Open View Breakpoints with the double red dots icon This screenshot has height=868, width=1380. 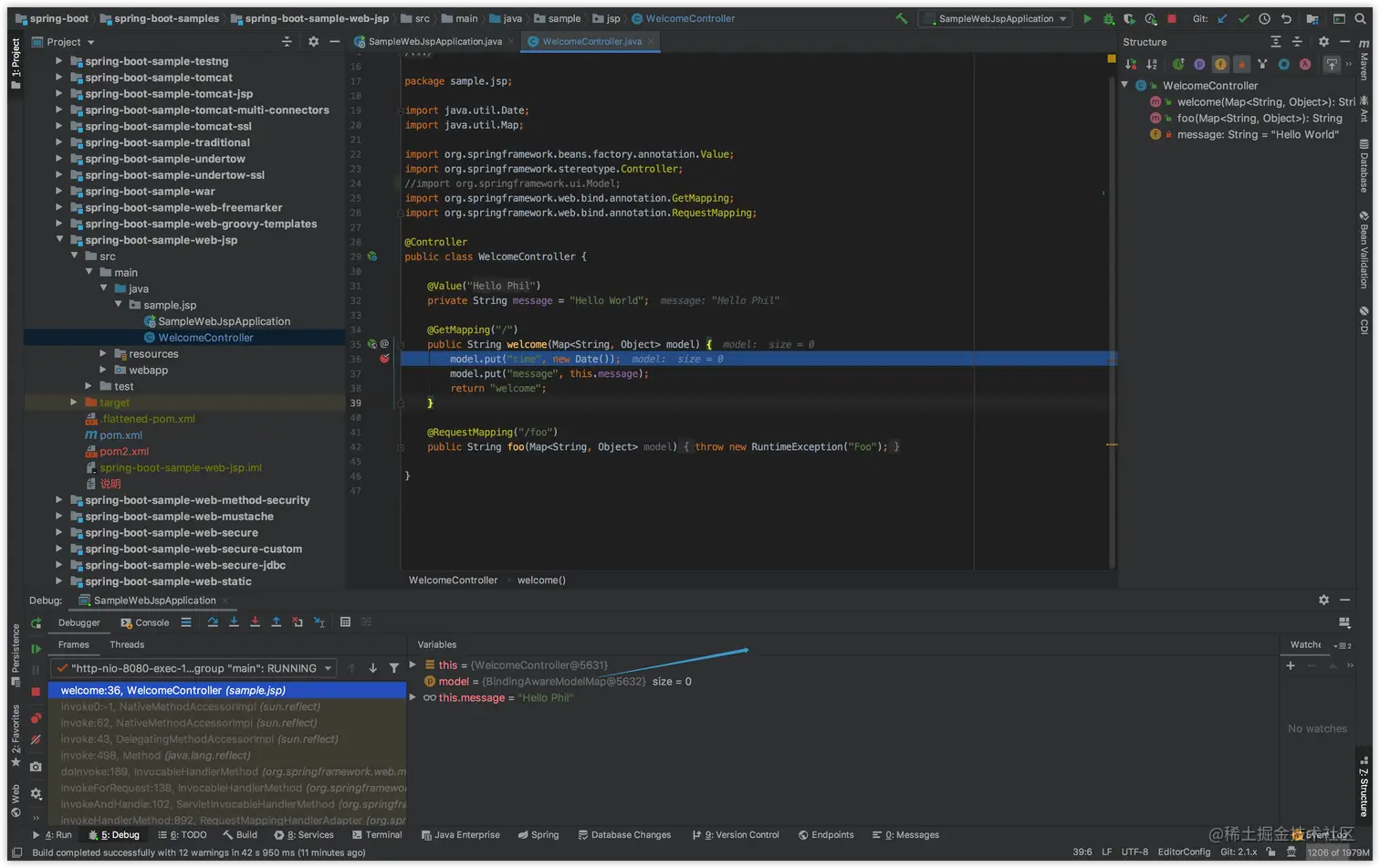tap(36, 718)
